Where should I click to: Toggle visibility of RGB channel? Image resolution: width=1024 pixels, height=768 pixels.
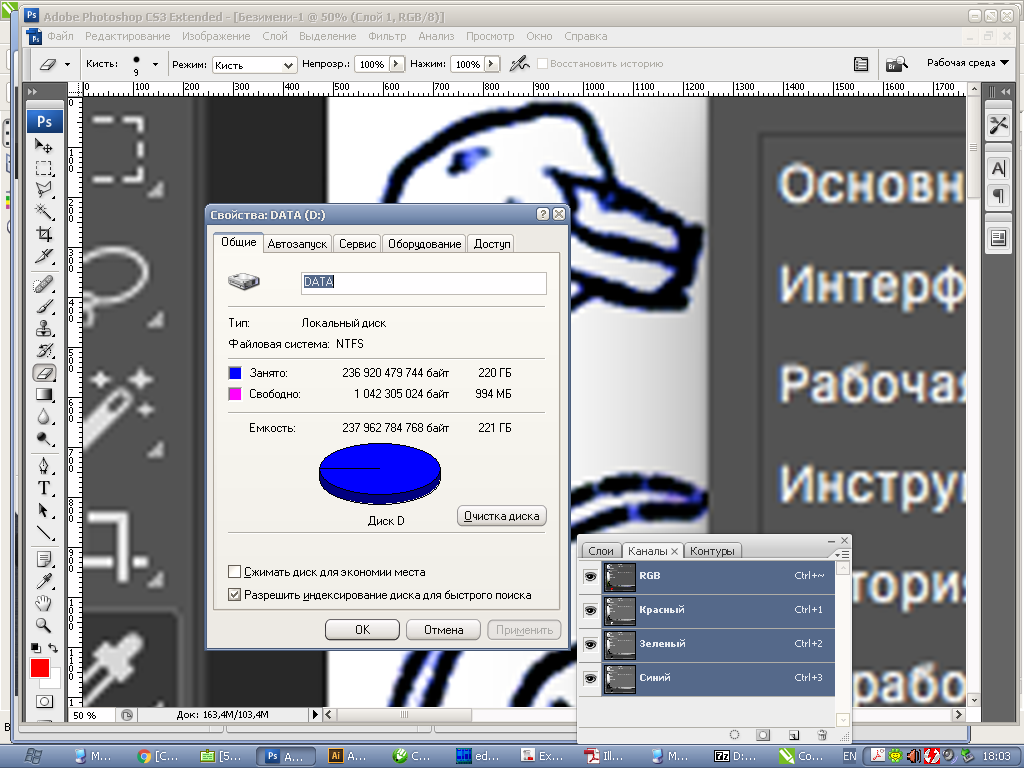tap(590, 577)
